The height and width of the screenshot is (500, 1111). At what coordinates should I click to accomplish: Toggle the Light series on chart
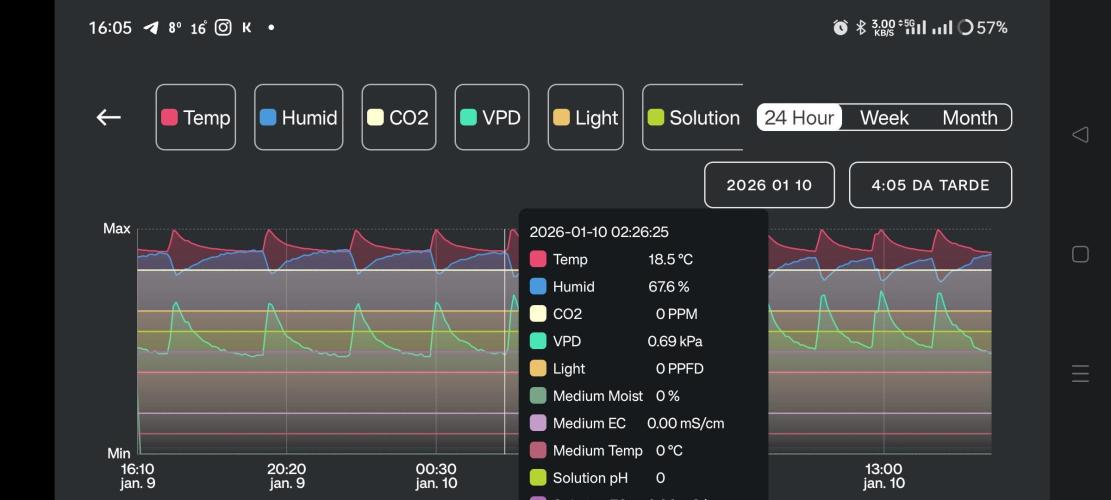586,117
